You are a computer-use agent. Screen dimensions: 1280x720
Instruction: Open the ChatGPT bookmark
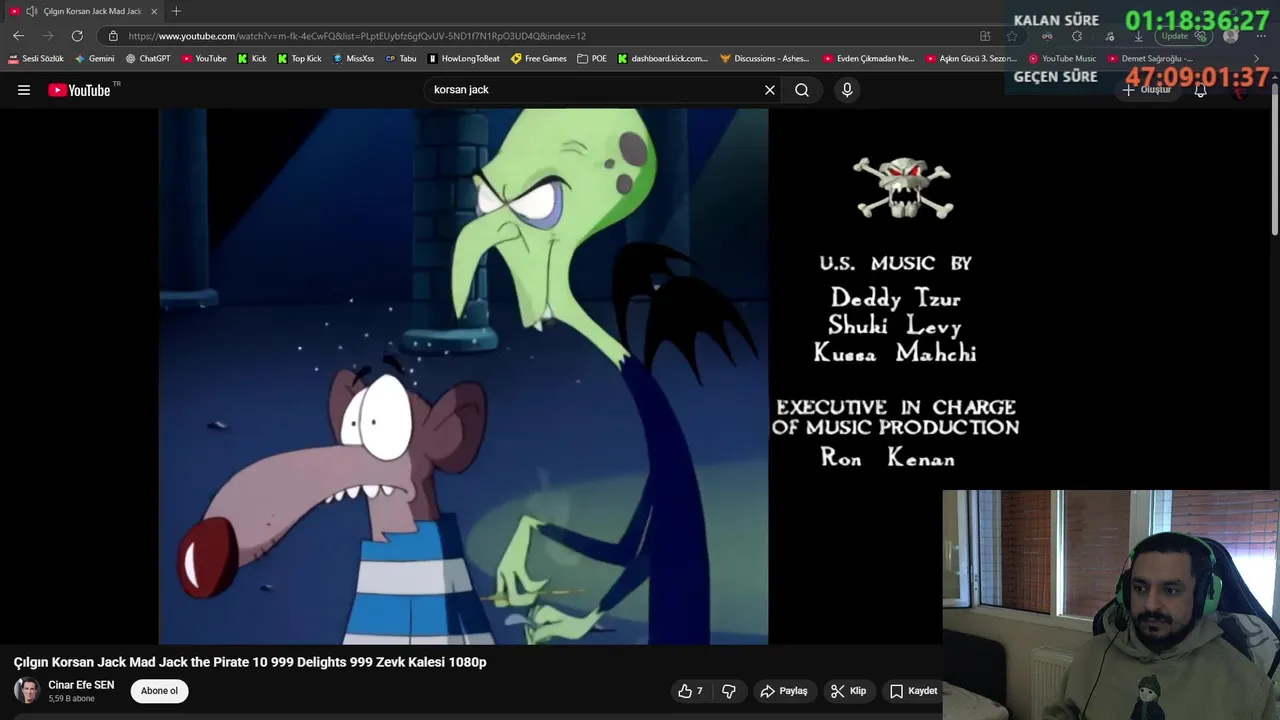point(148,59)
